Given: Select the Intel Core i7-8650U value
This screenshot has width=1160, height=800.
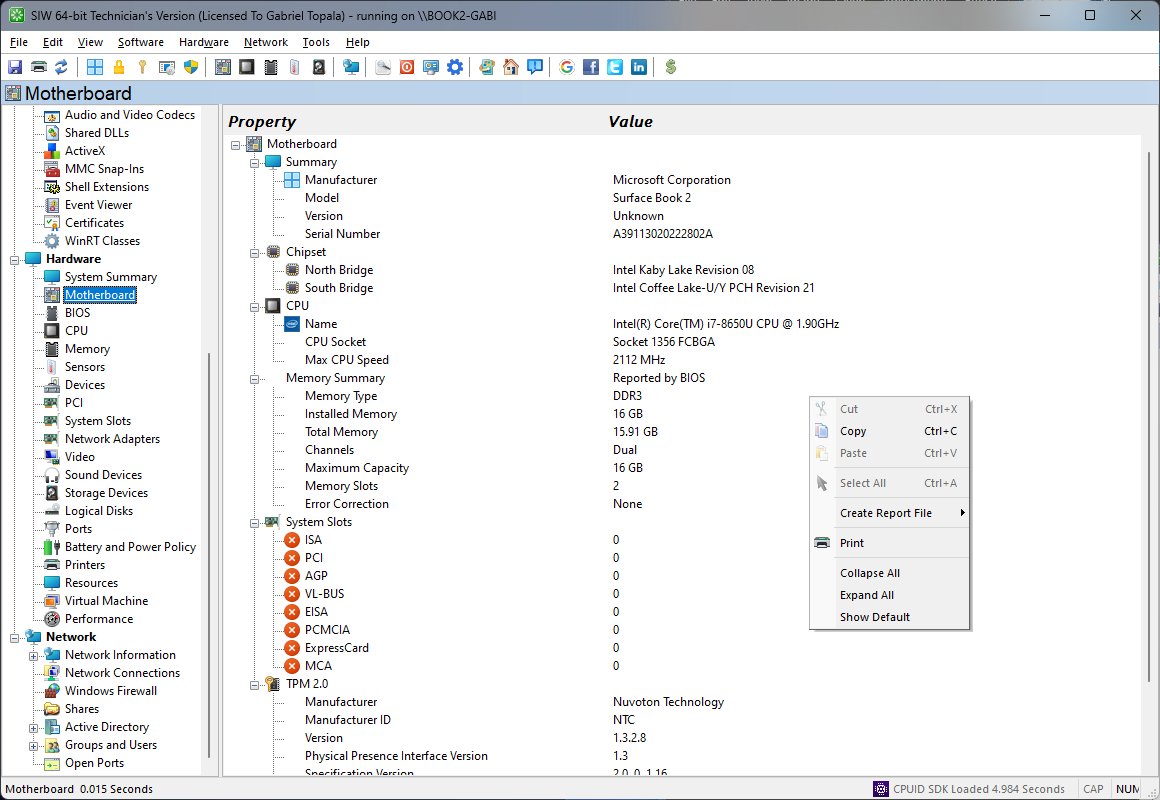Looking at the screenshot, I should [x=726, y=323].
